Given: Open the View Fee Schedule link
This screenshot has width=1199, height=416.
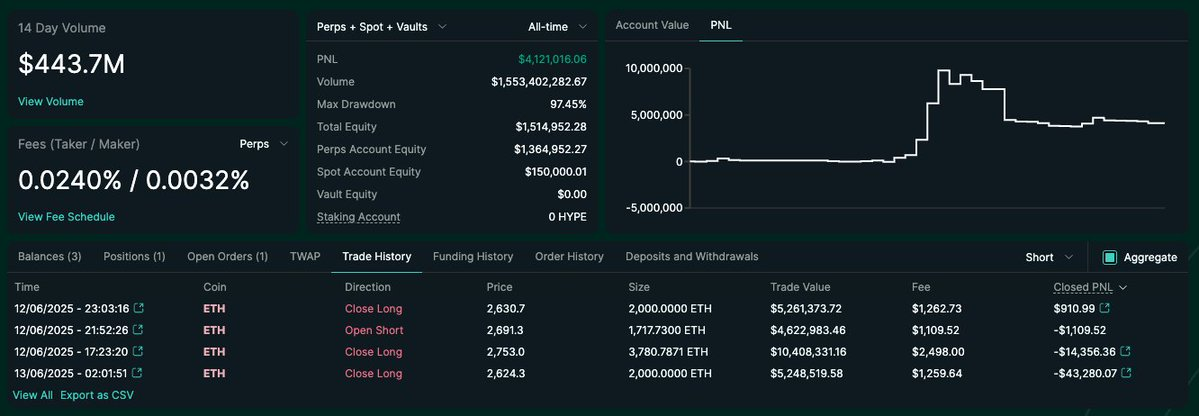Looking at the screenshot, I should (67, 217).
